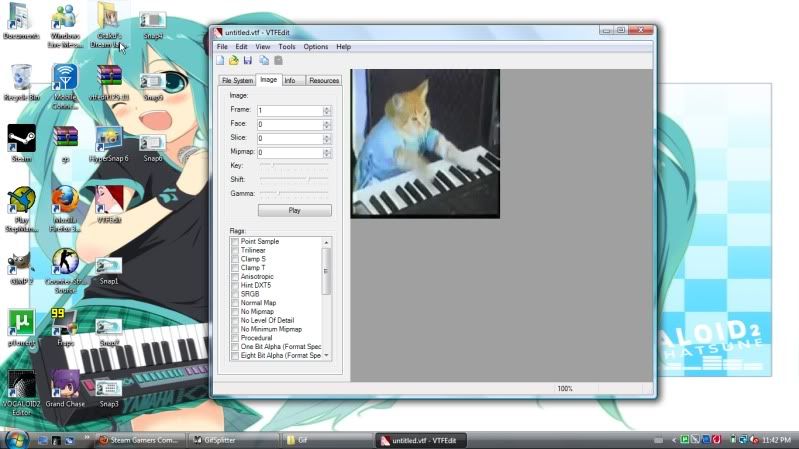
Task: Click the Open folder icon in VTFEdit toolbar
Action: point(233,61)
